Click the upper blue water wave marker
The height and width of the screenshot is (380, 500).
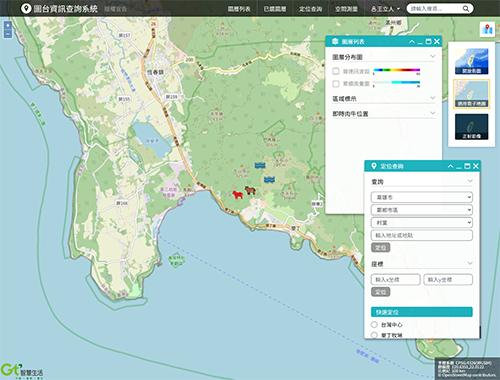tap(260, 165)
